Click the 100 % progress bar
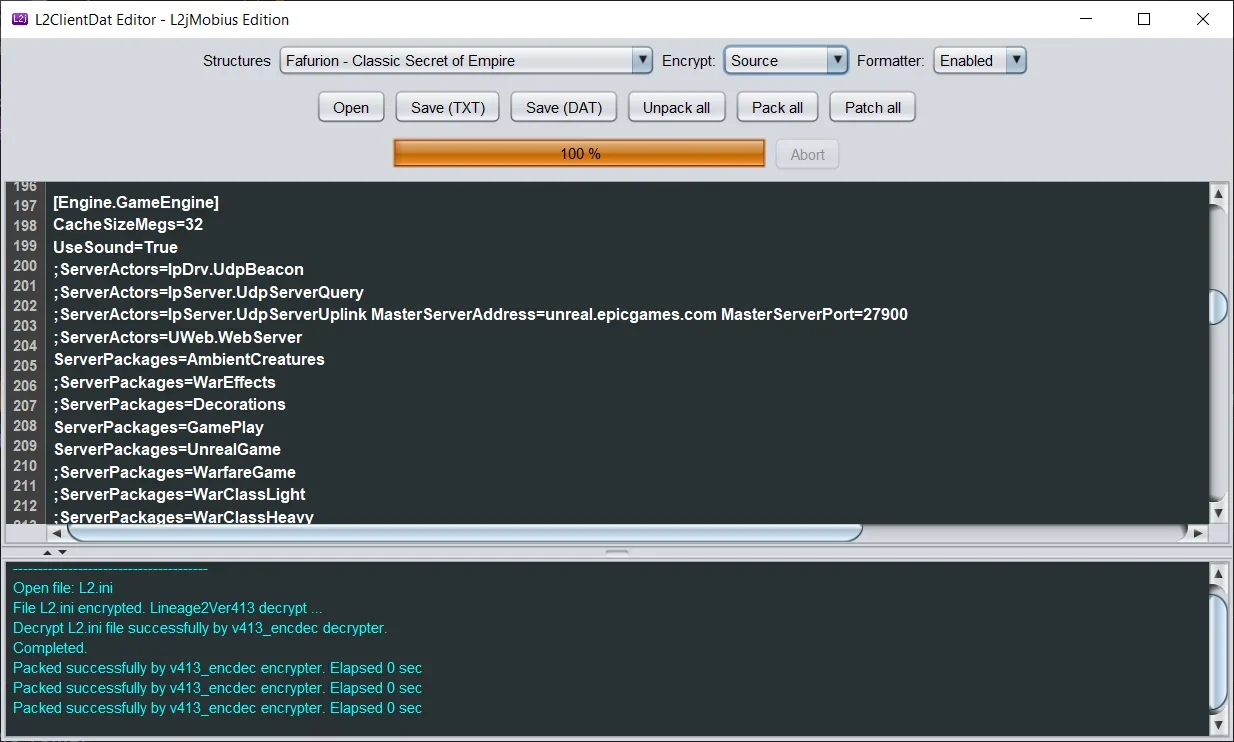The height and width of the screenshot is (742, 1234). click(x=580, y=154)
